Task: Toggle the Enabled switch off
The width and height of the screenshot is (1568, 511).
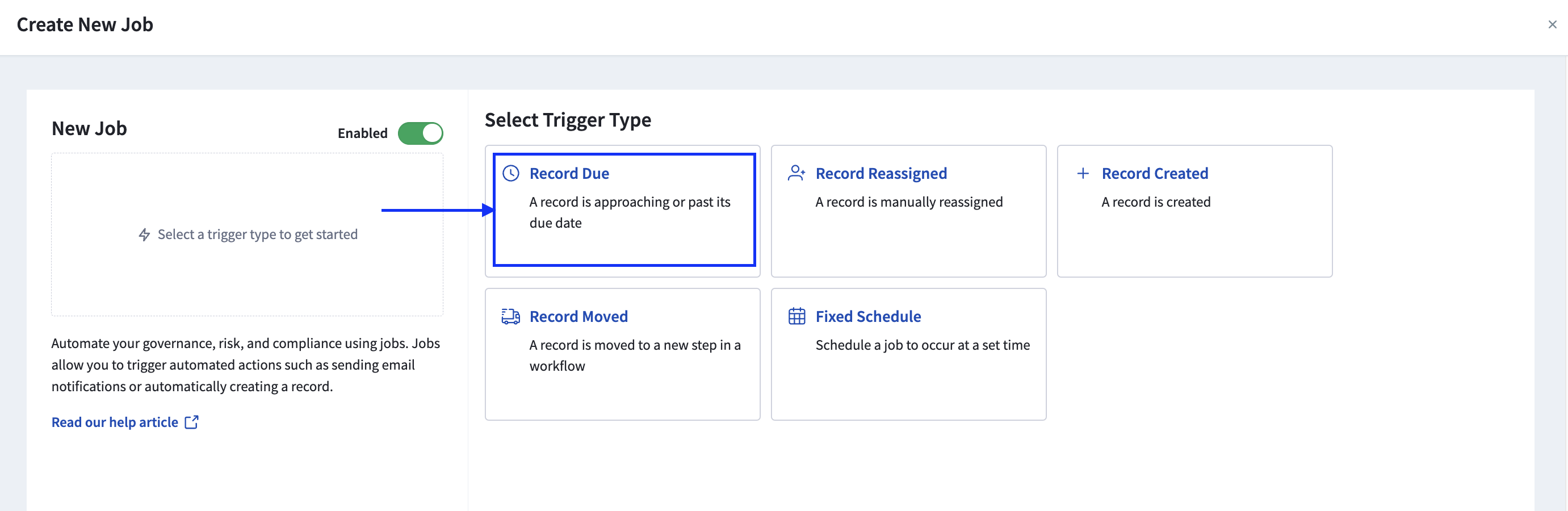Action: click(x=420, y=133)
